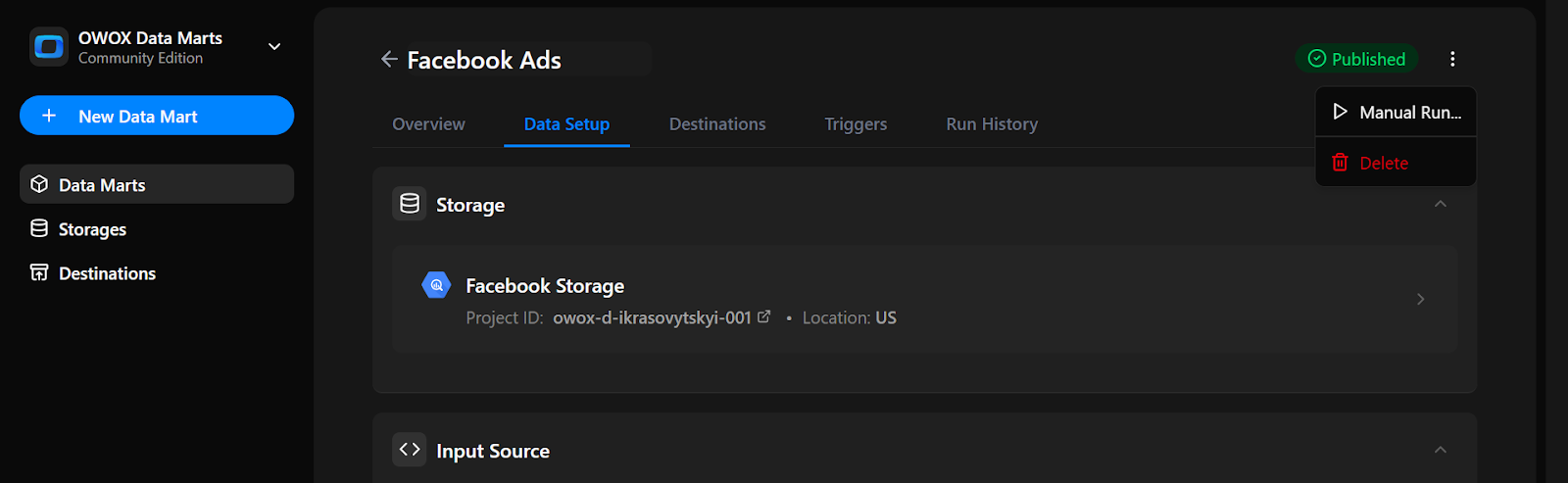1568x483 pixels.
Task: Click the back arrow beside Facebook Ads
Action: (x=389, y=60)
